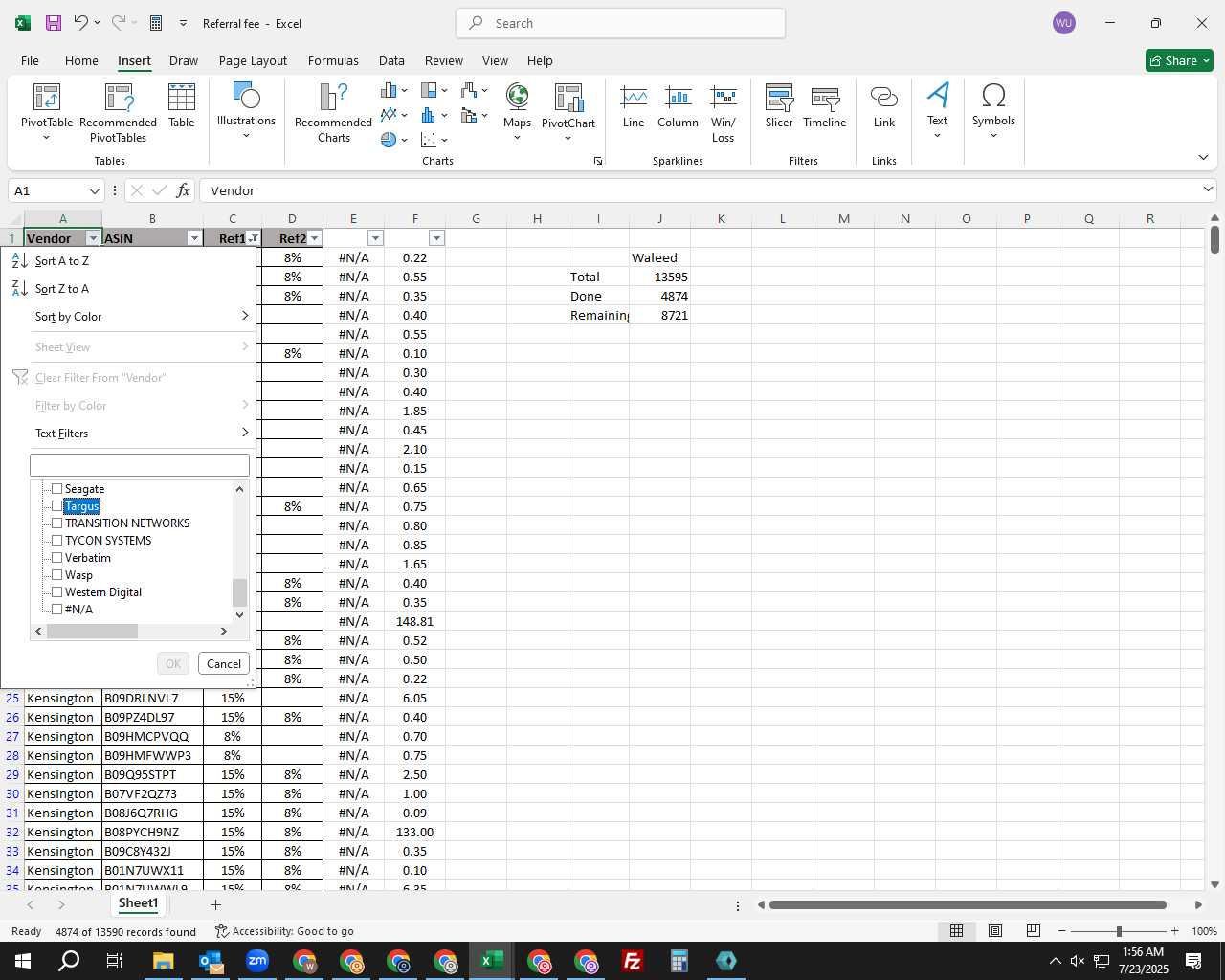
Task: Open the column E filter dropdown
Action: coord(375,238)
